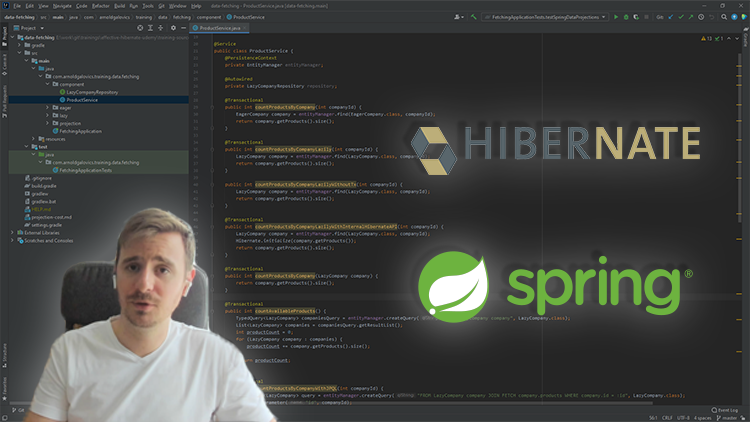
Task: Select FetchingApplicationTests in project tree
Action: coord(85,170)
